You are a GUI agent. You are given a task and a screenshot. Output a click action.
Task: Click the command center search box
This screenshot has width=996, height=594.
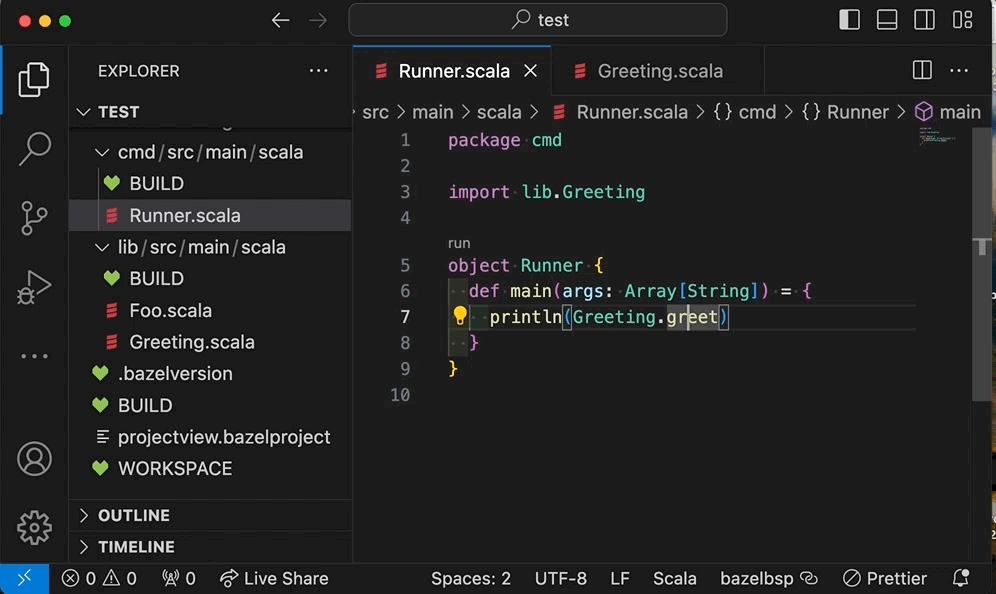coord(537,20)
